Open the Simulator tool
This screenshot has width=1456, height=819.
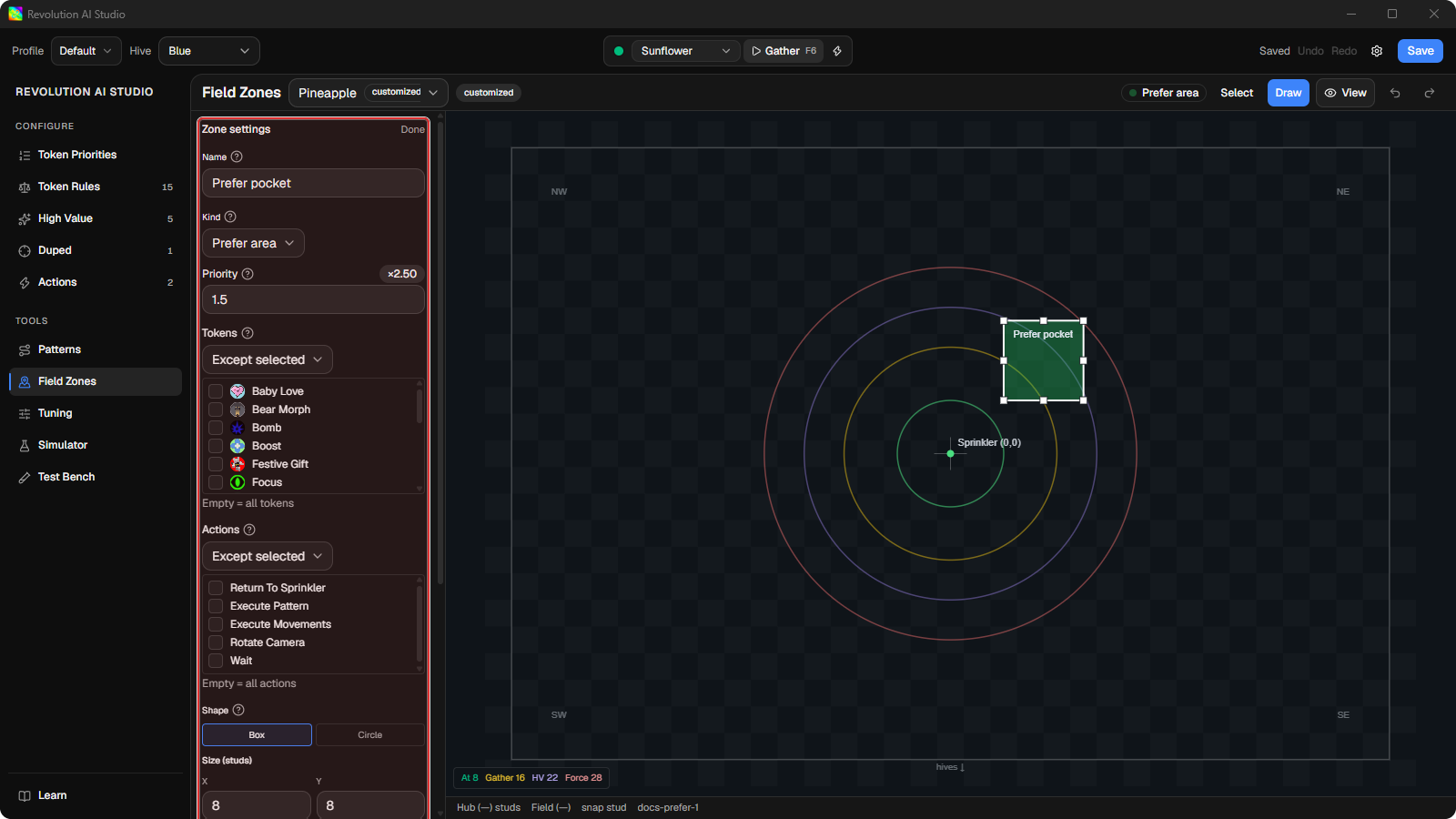point(96,445)
